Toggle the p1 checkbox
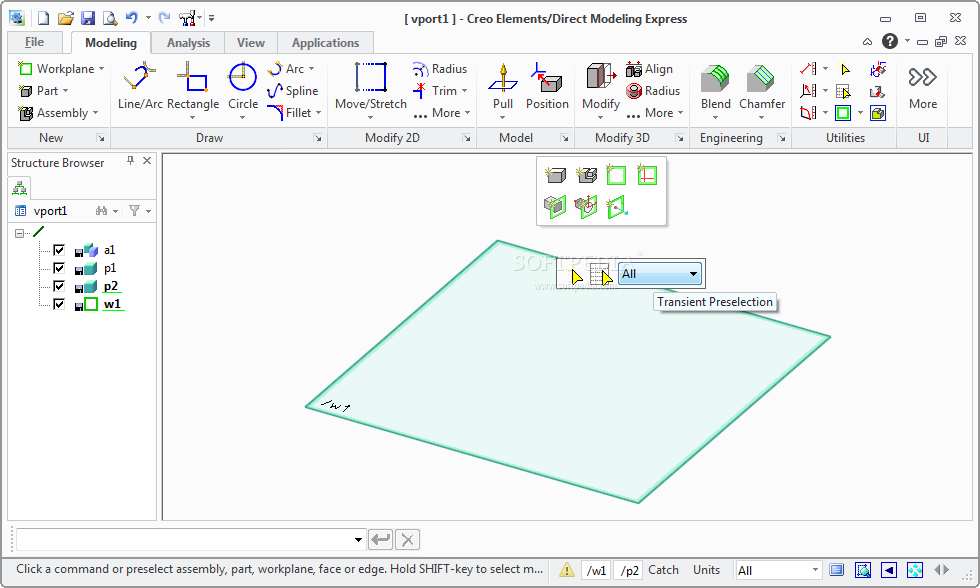 tap(59, 268)
